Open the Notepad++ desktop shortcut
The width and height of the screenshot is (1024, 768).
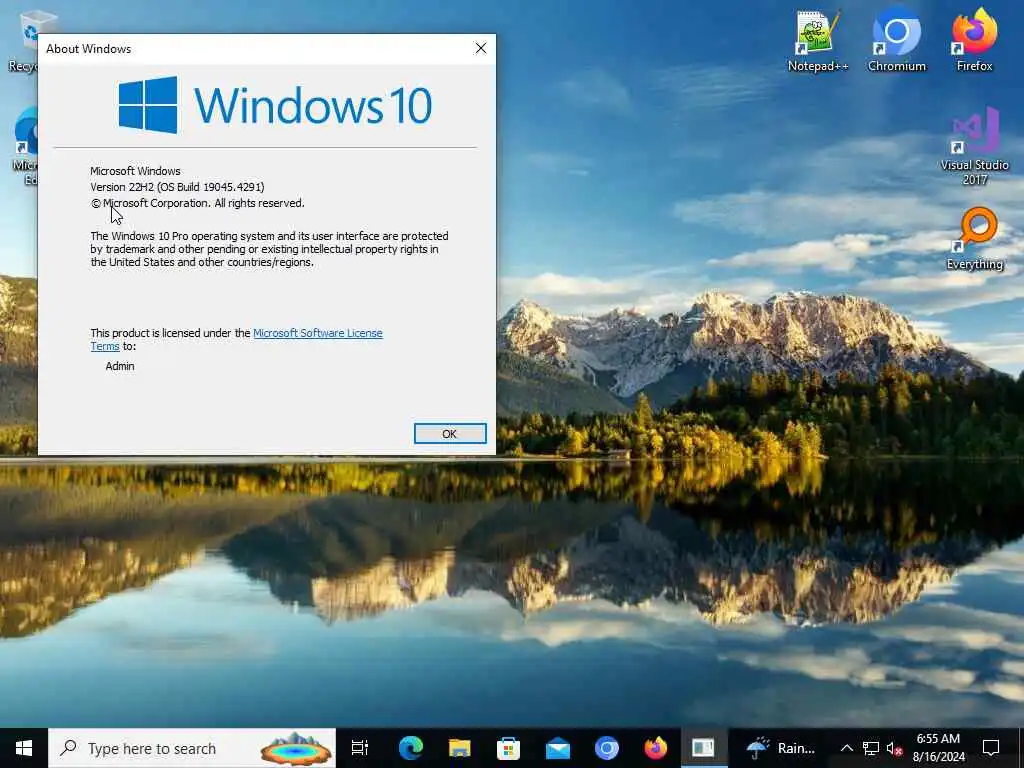[817, 41]
